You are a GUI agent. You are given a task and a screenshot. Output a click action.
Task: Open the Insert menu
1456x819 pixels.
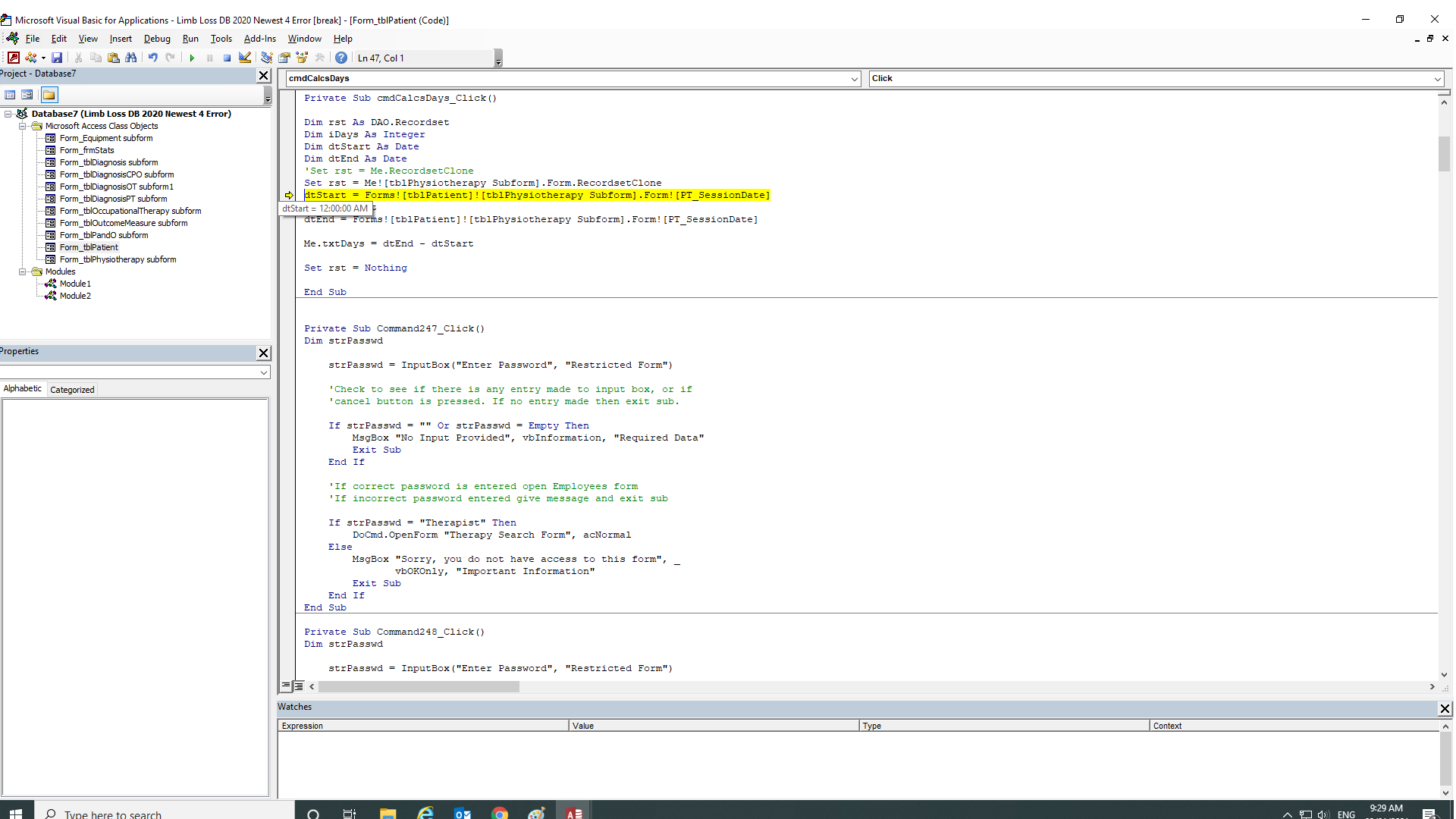click(x=121, y=39)
